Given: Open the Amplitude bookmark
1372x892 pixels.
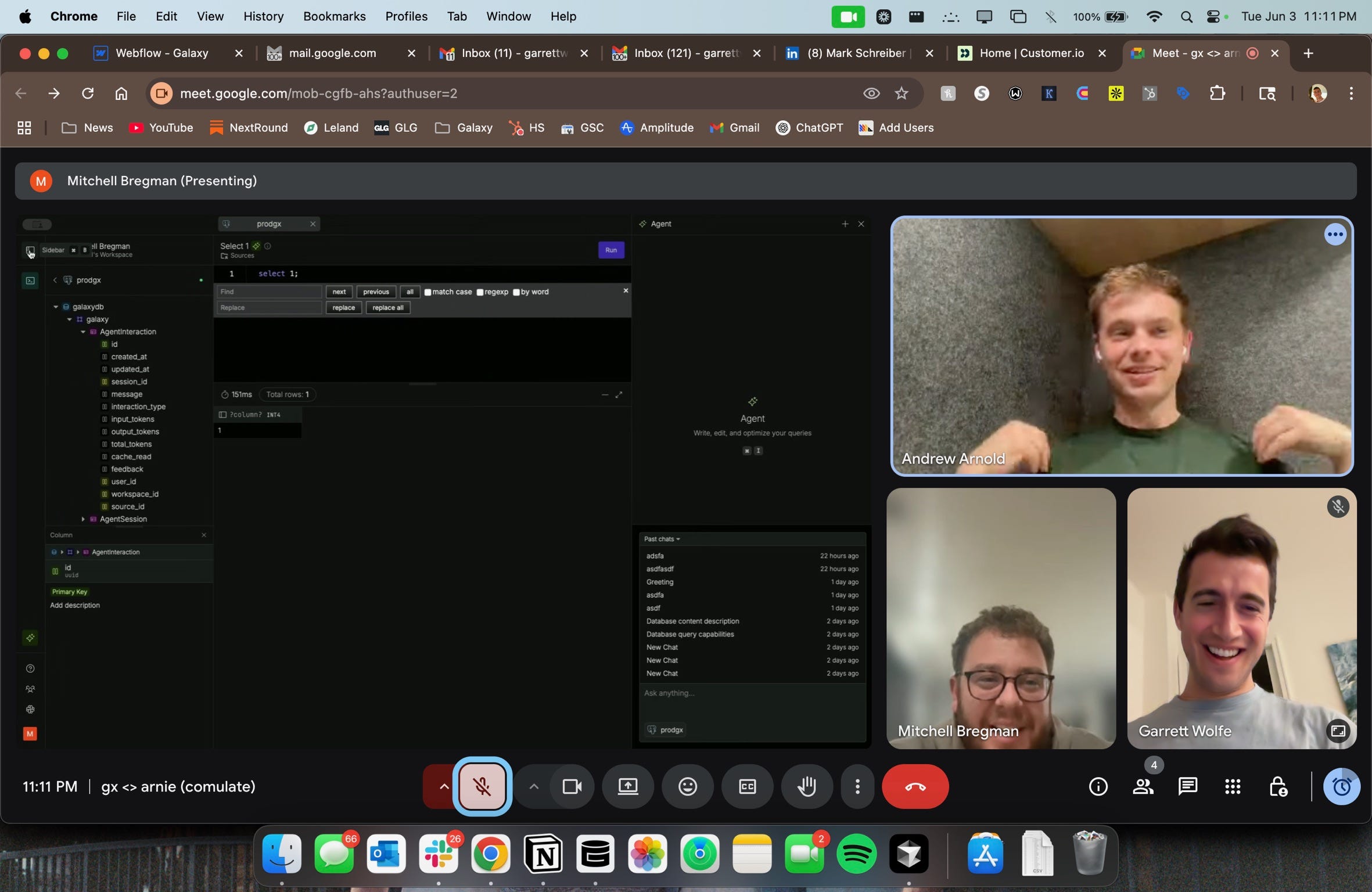Looking at the screenshot, I should (x=657, y=128).
